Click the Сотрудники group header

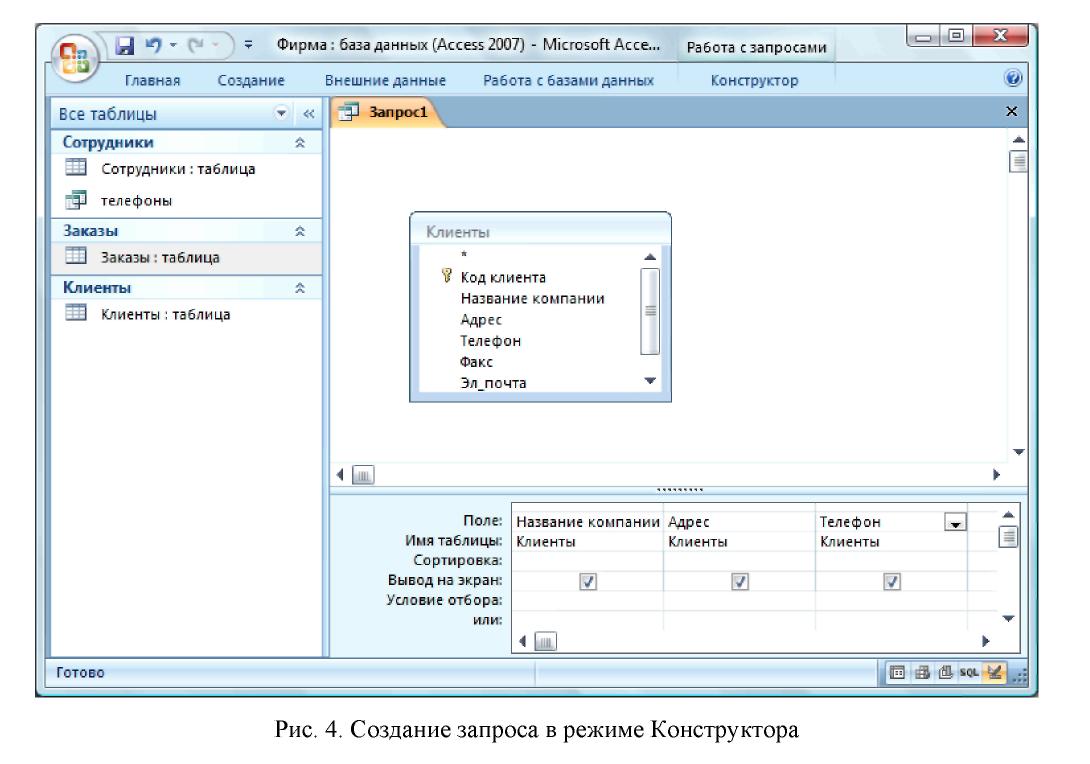click(186, 143)
